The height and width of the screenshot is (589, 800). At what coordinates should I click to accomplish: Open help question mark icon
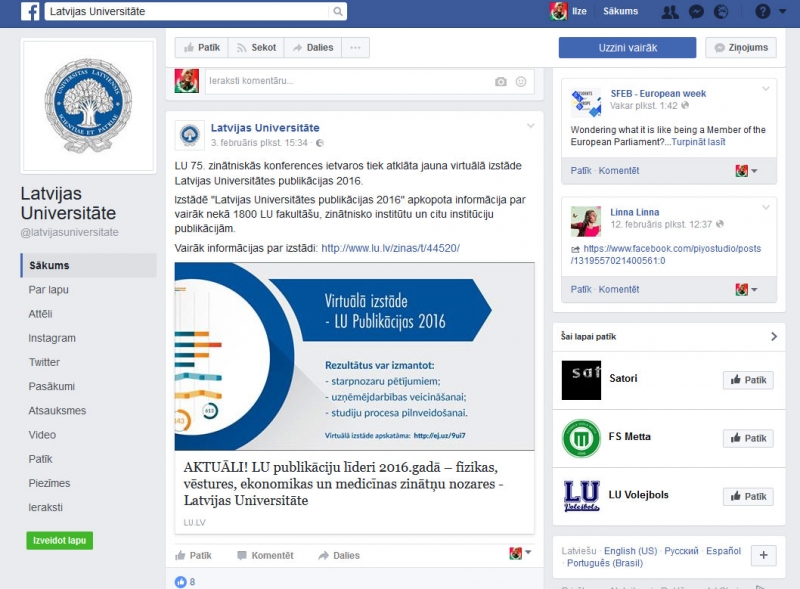763,12
